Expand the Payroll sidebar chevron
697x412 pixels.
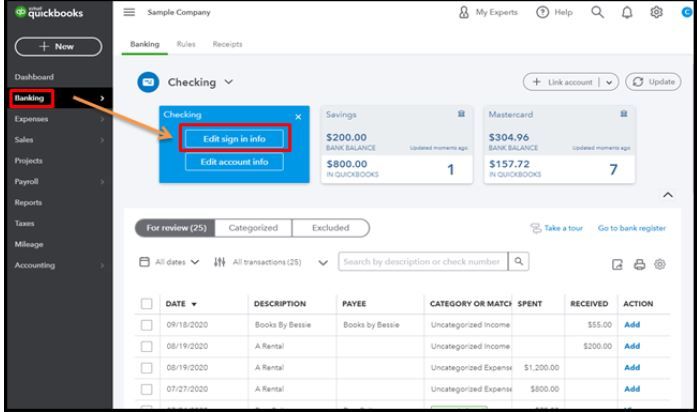tap(102, 181)
